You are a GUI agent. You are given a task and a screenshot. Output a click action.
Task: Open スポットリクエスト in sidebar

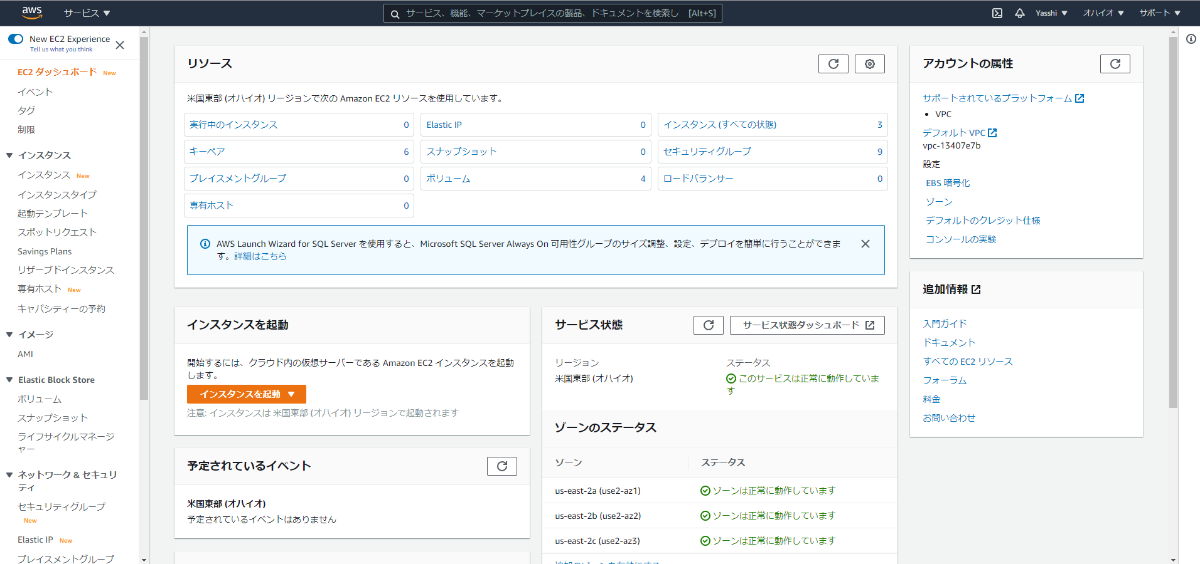[x=57, y=233]
